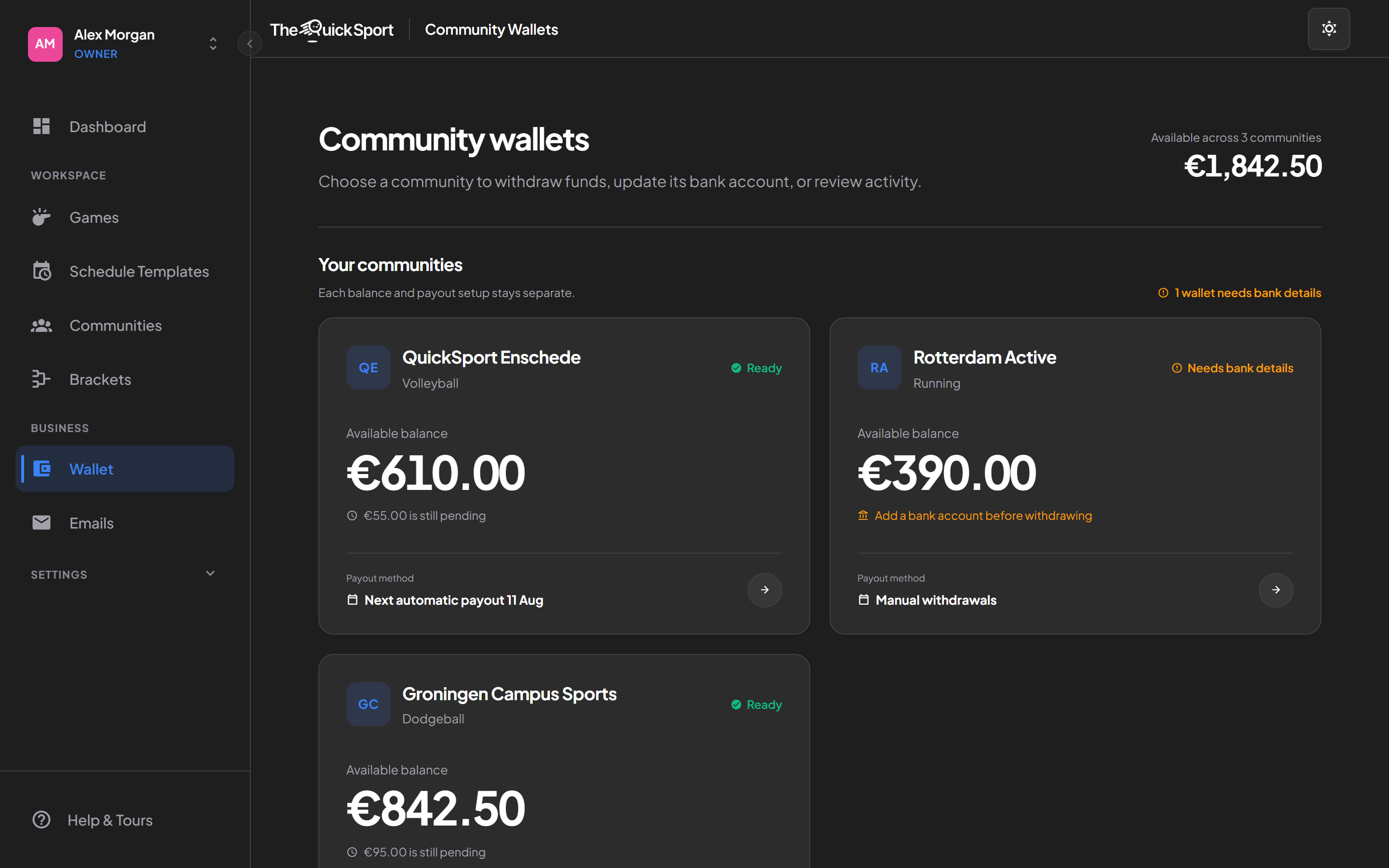The height and width of the screenshot is (868, 1389).
Task: Click the Games icon in sidebar
Action: tap(41, 217)
